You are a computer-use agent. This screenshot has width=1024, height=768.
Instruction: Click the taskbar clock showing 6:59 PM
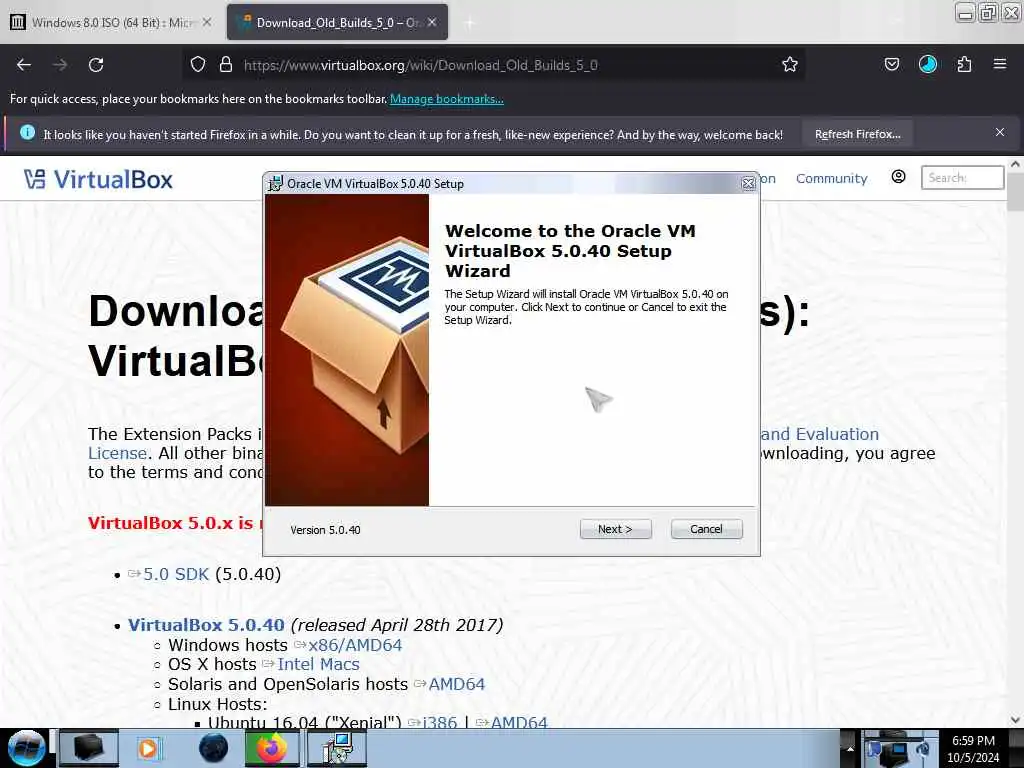coord(973,749)
